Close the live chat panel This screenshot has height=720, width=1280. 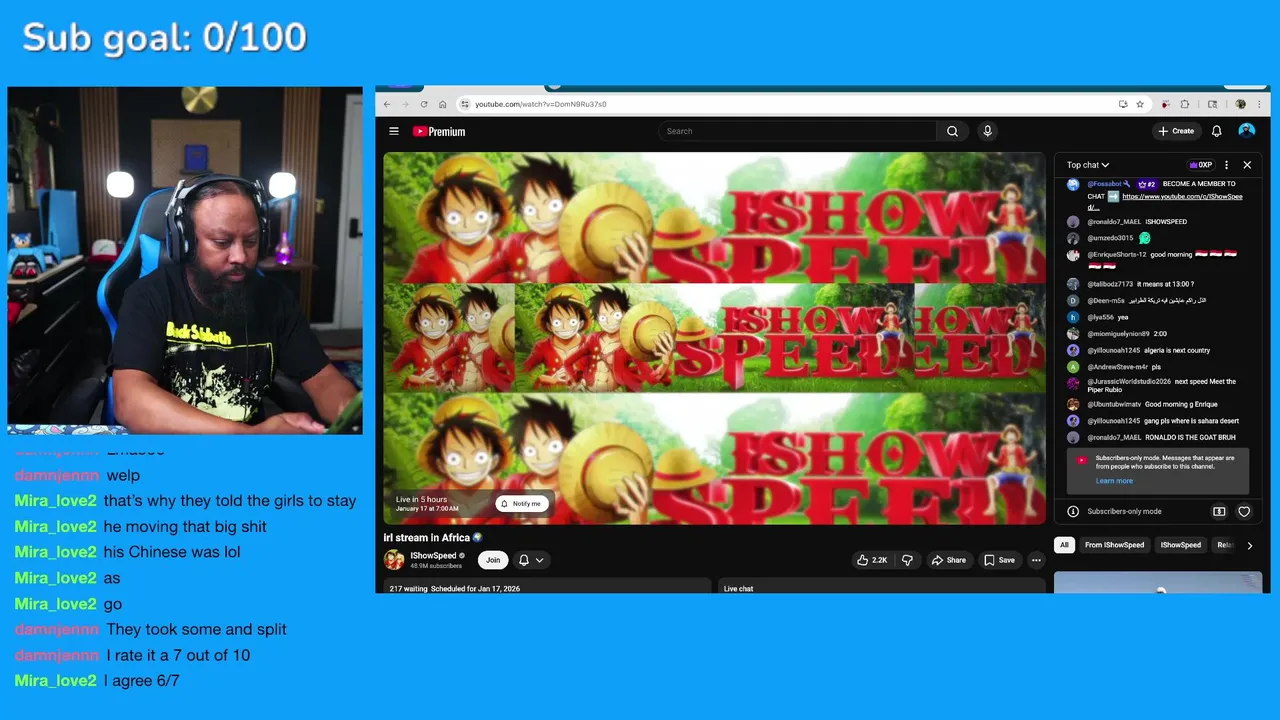tap(1247, 165)
